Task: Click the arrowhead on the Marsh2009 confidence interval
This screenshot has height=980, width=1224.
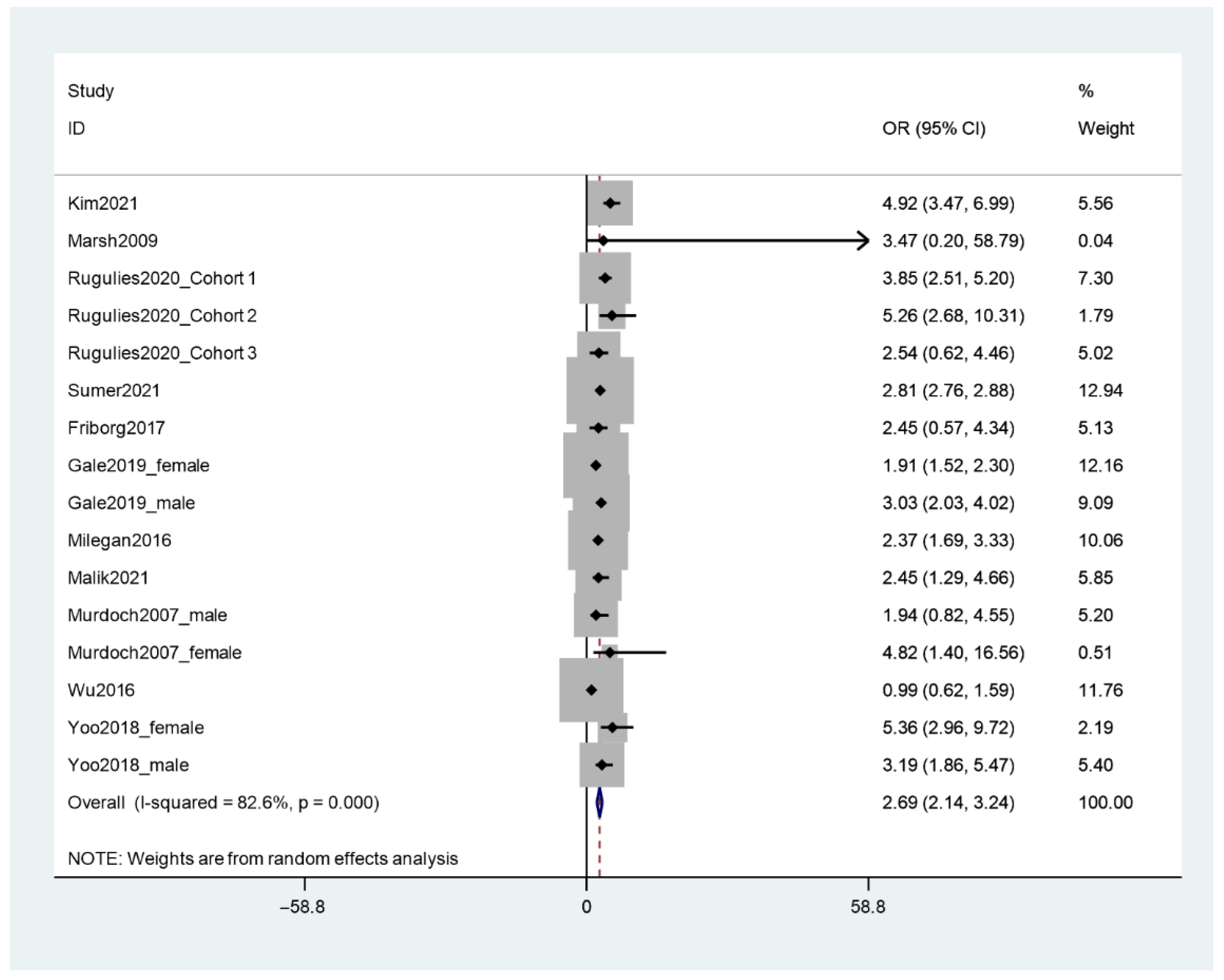Action: (863, 241)
